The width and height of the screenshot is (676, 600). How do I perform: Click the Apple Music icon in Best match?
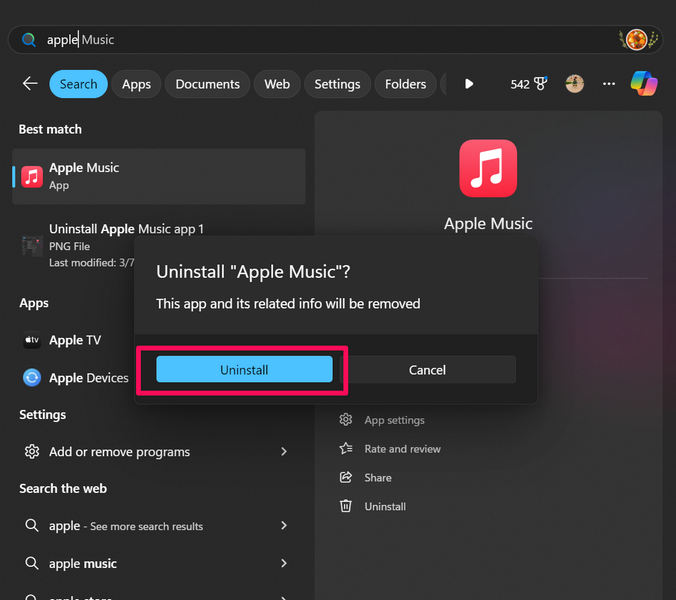click(x=32, y=177)
